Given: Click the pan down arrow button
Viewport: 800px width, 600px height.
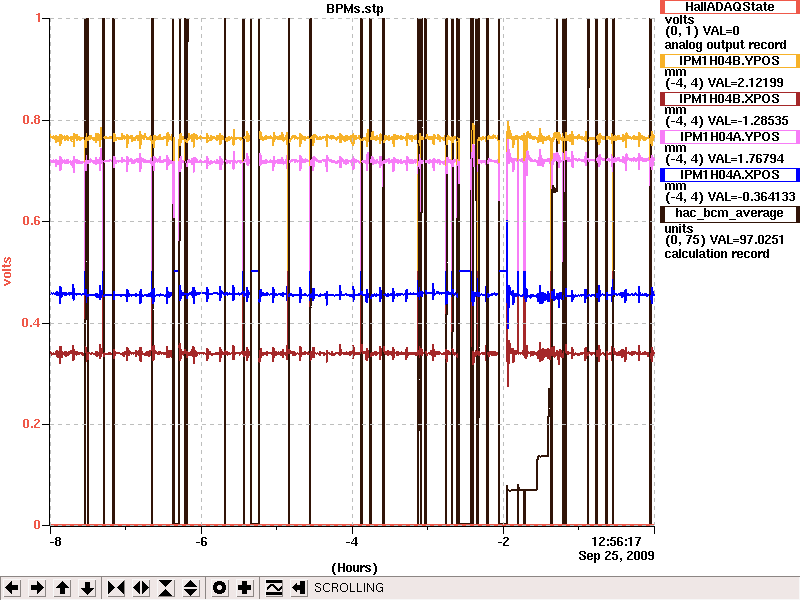Looking at the screenshot, I should click(88, 588).
